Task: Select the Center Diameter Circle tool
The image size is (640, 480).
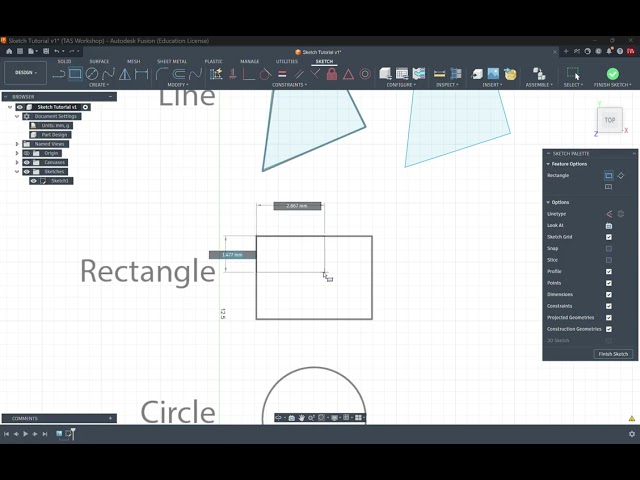Action: coord(92,74)
